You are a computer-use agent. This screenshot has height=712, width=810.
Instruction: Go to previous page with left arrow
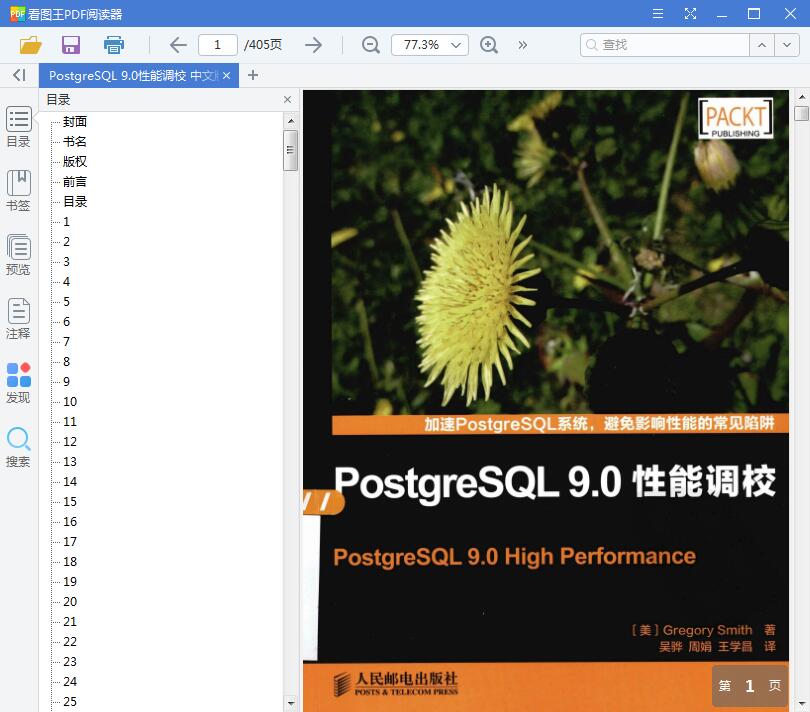point(178,45)
